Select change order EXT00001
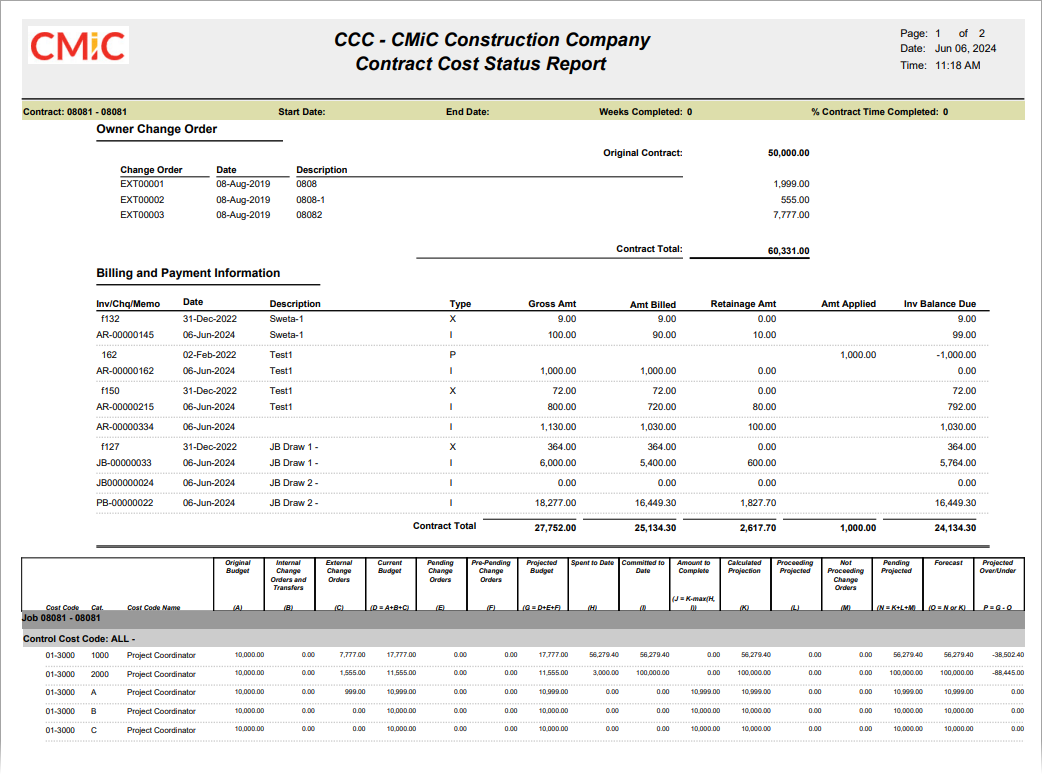1042x775 pixels. [142, 184]
